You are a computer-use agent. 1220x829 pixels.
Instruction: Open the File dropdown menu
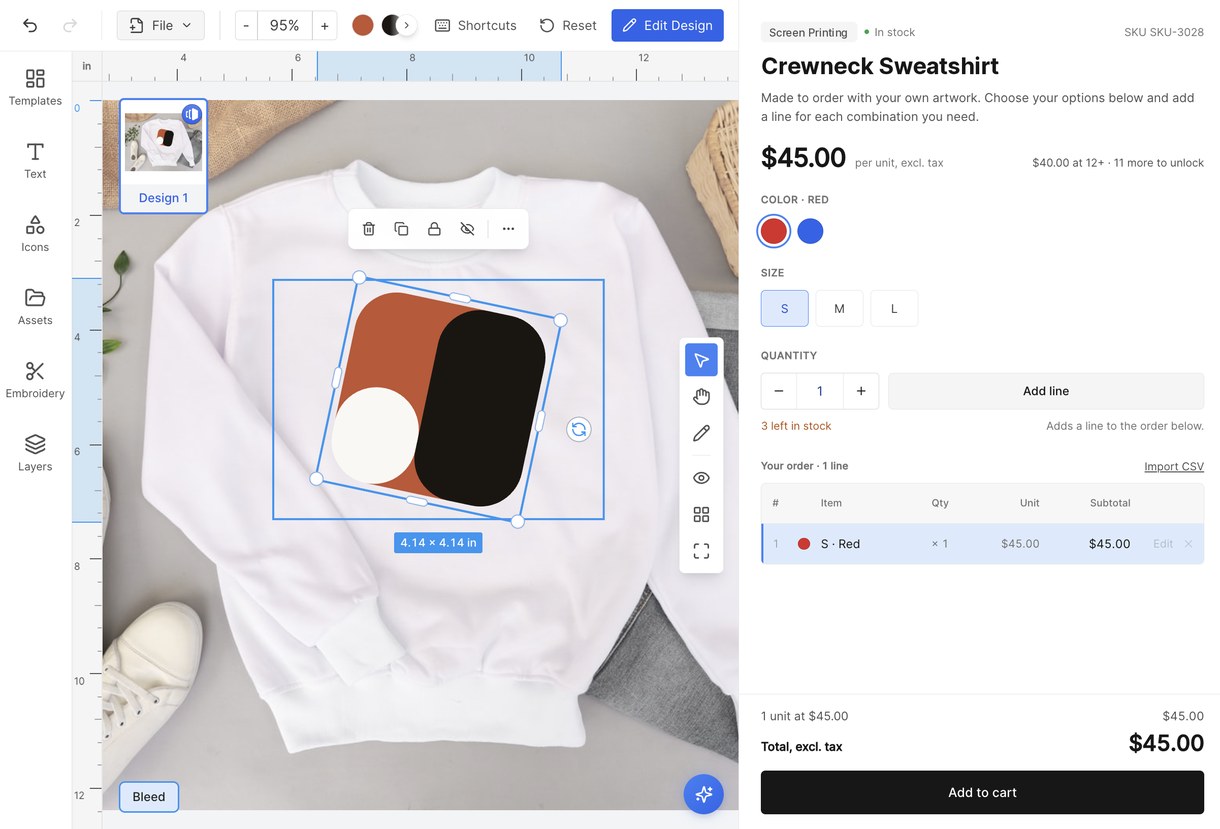pos(161,25)
